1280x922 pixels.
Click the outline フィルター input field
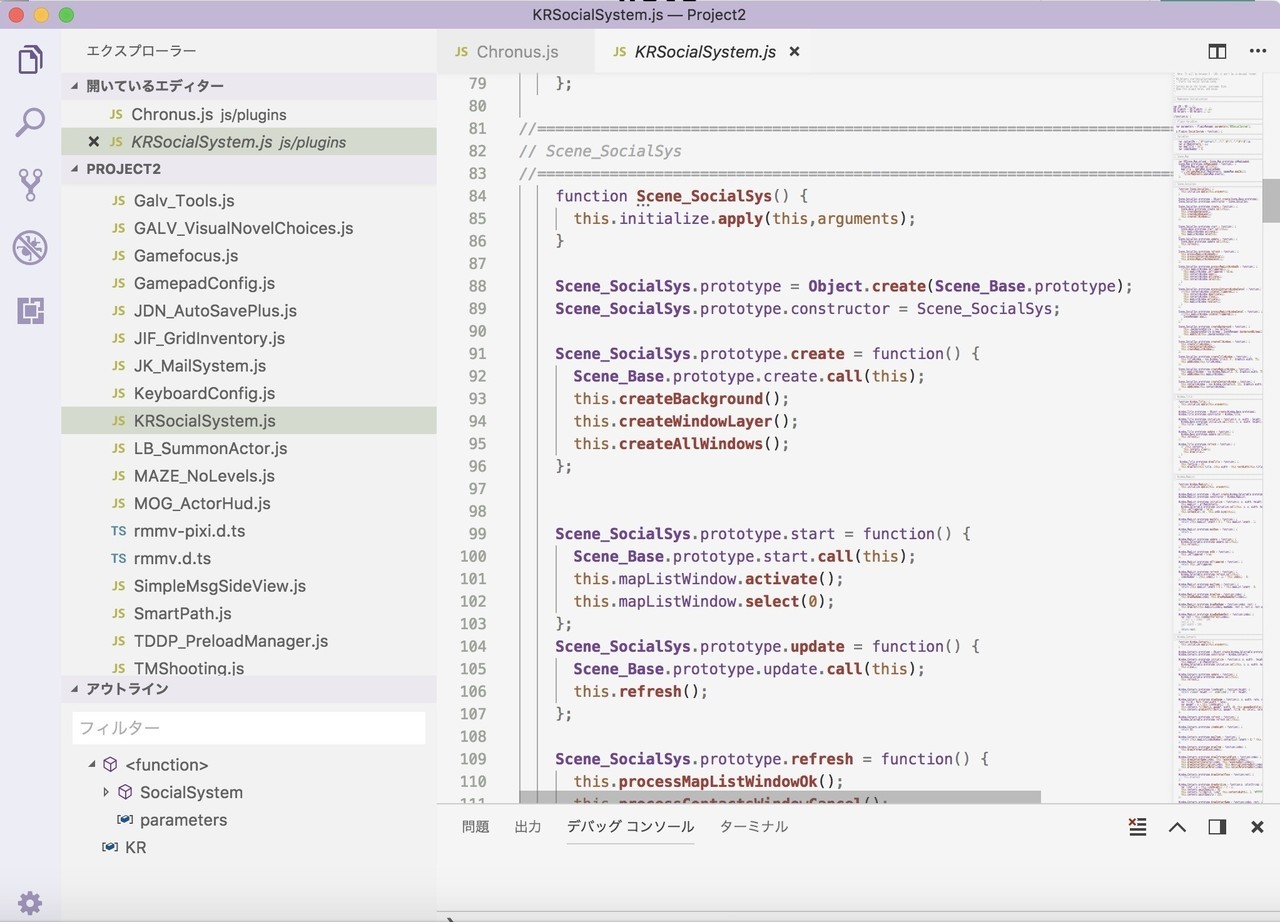click(249, 728)
